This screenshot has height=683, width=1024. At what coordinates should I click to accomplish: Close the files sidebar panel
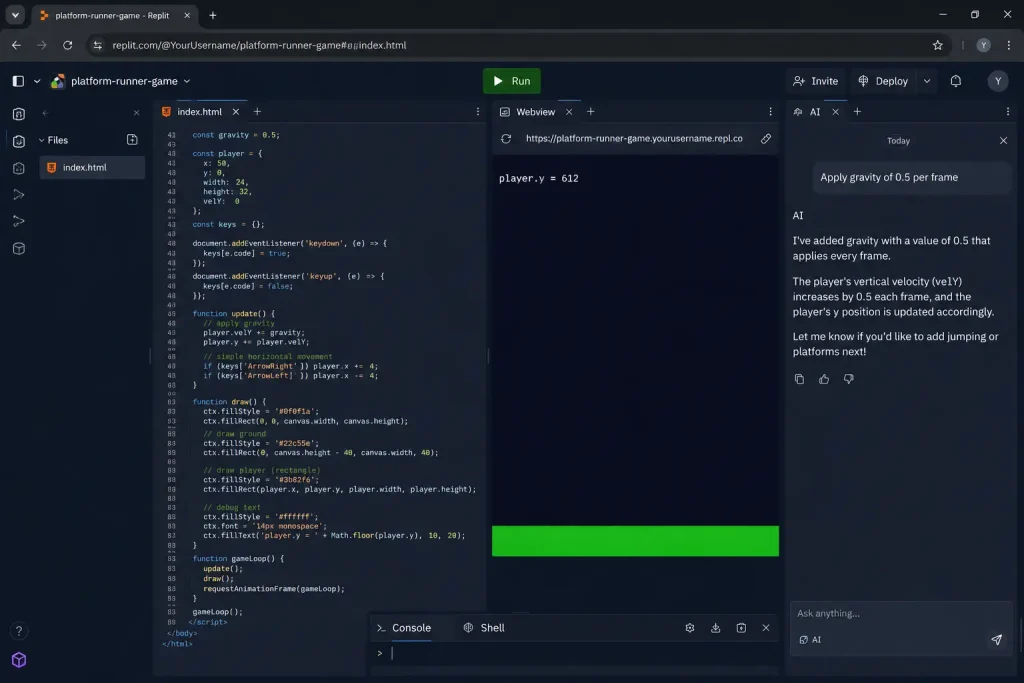click(x=136, y=113)
